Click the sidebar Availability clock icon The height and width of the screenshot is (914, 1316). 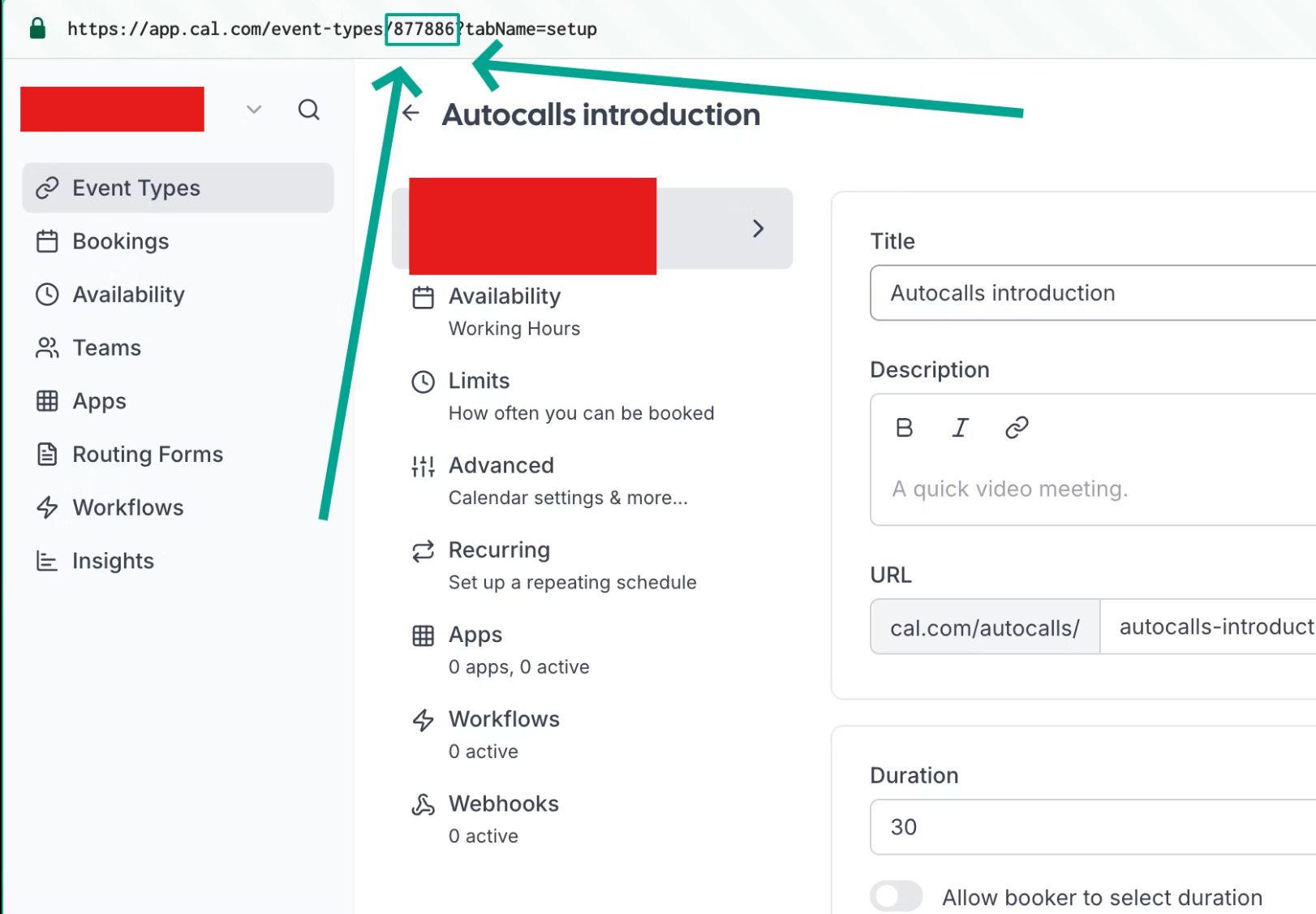click(47, 295)
